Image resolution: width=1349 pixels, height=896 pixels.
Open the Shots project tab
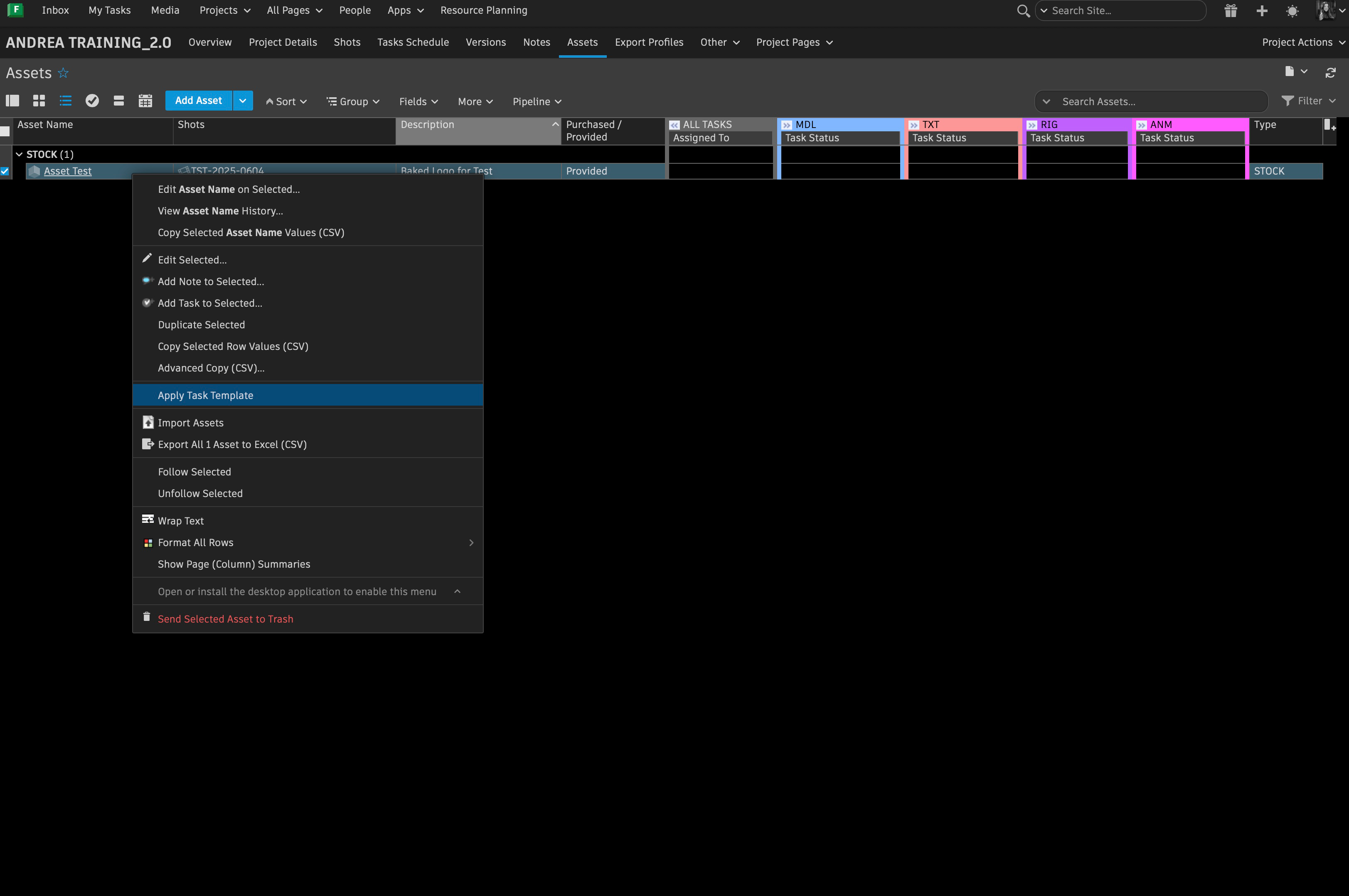tap(347, 42)
